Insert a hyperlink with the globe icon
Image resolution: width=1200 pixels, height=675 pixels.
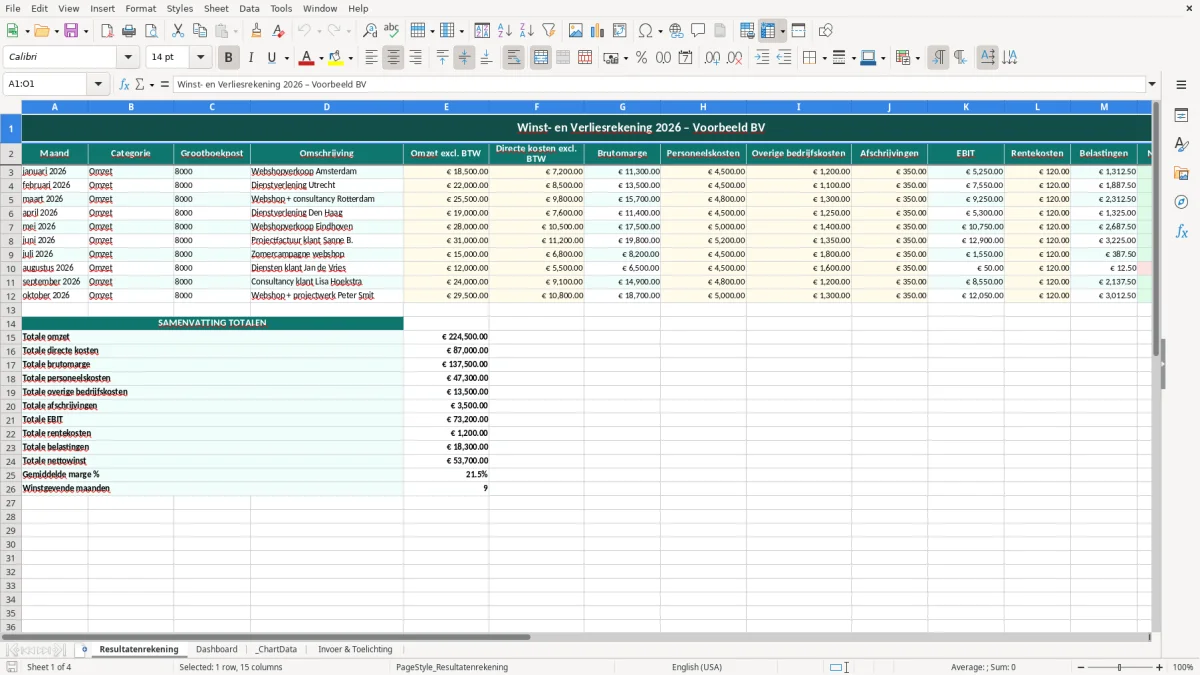[x=677, y=31]
